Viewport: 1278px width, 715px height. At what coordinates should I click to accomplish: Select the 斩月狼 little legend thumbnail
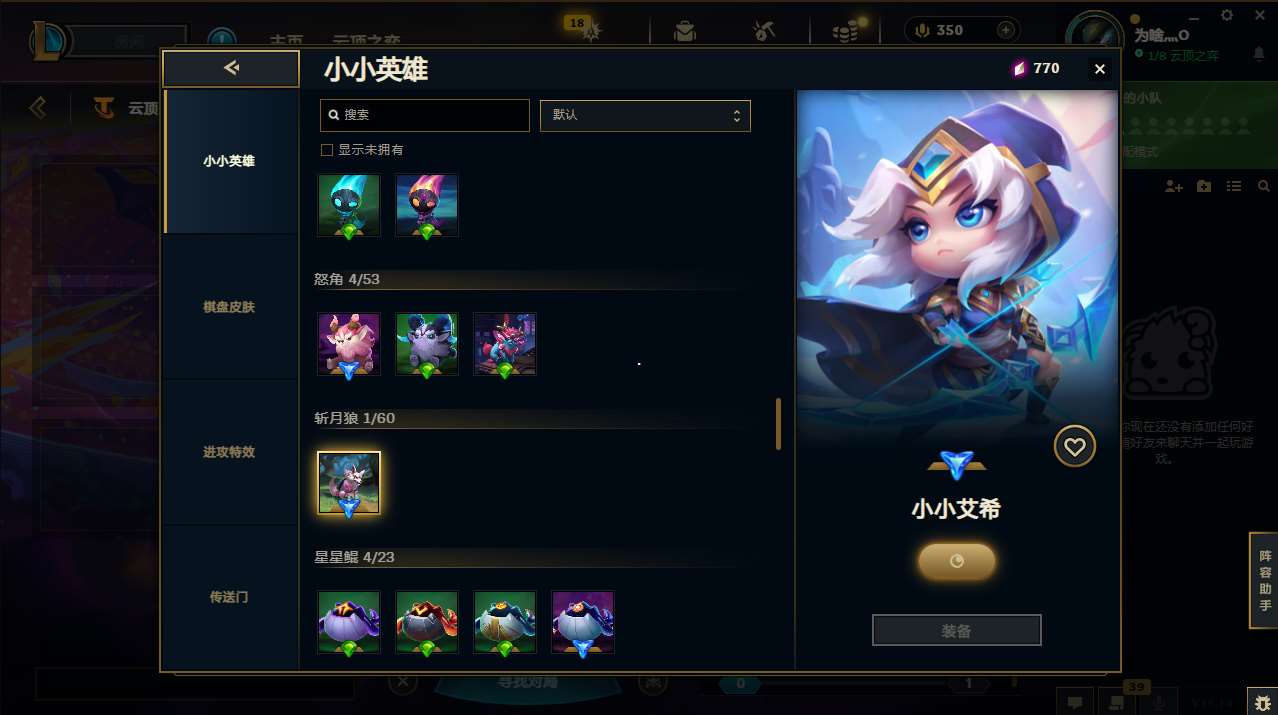pyautogui.click(x=349, y=483)
